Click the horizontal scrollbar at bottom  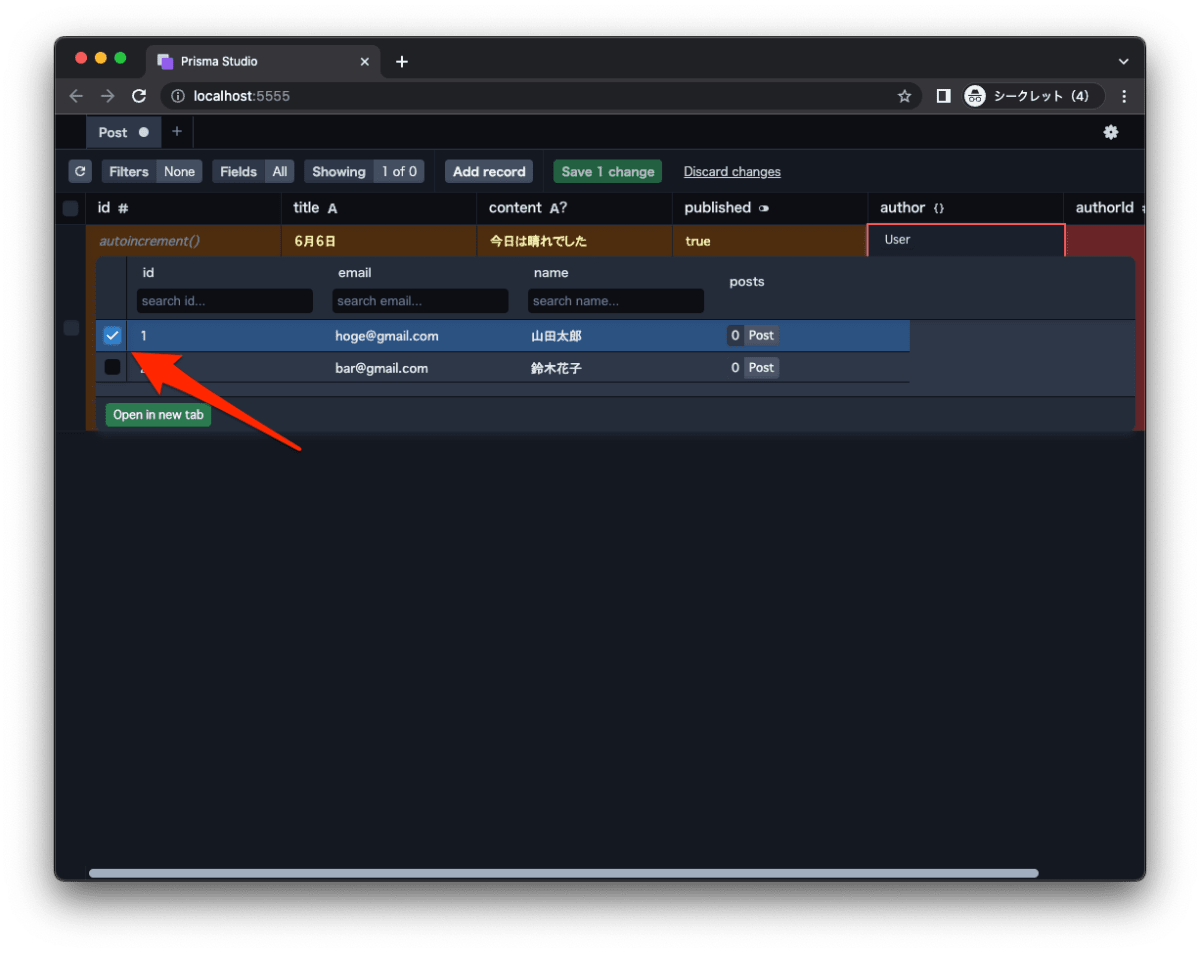coord(563,873)
